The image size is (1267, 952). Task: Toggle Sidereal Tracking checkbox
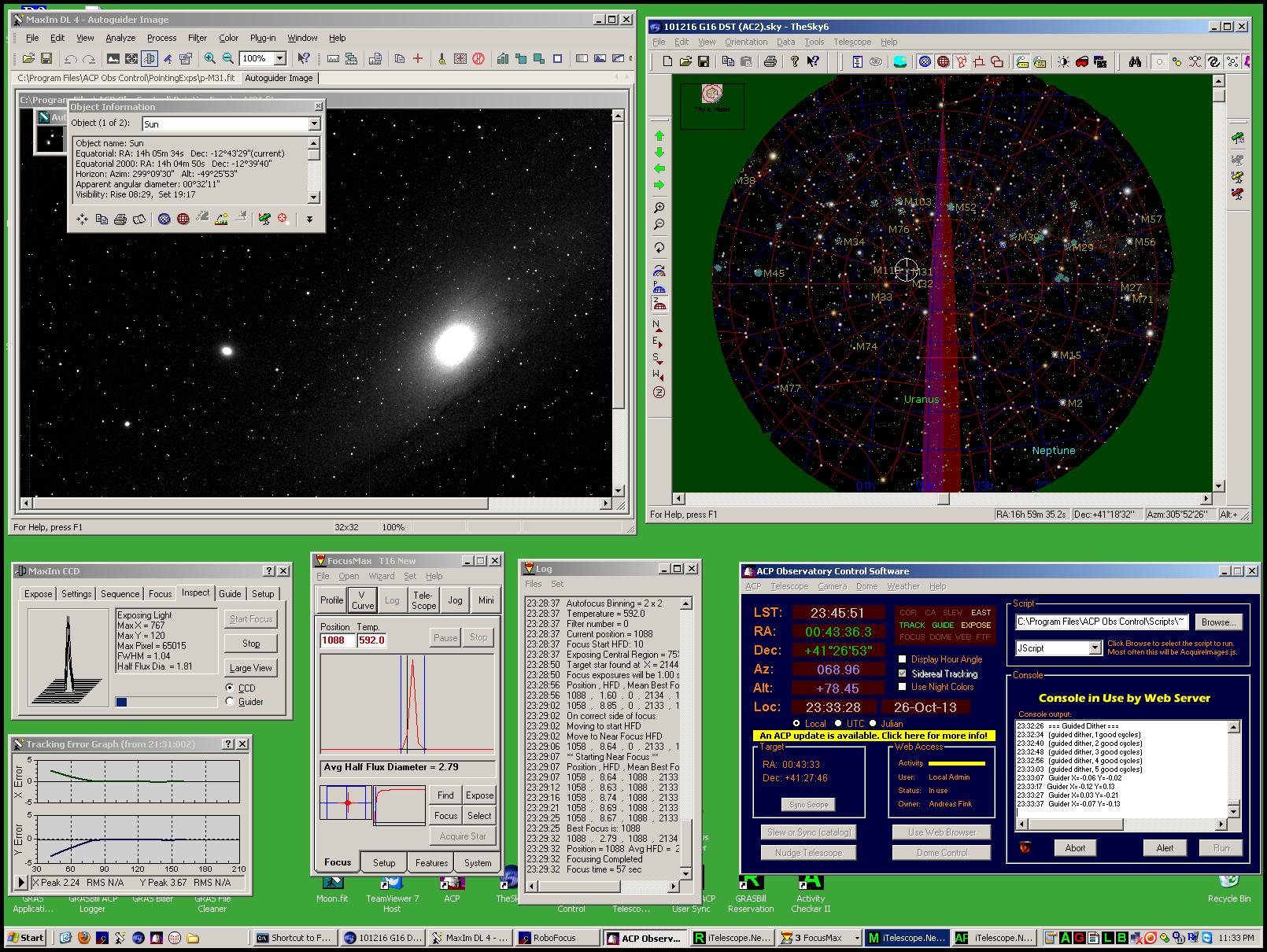tap(903, 673)
